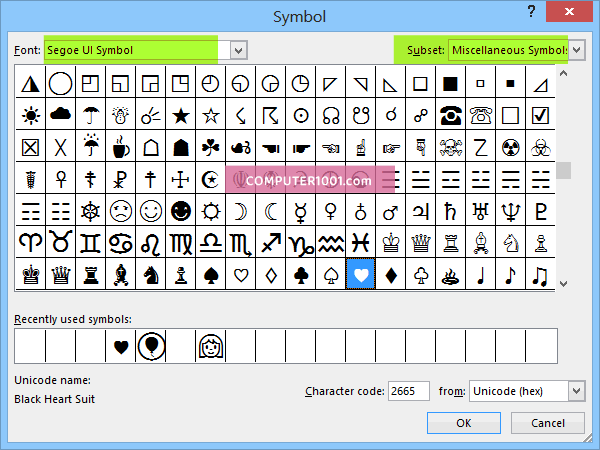Select the black chess knight symbol
This screenshot has height=450, width=600.
pyautogui.click(x=150, y=275)
